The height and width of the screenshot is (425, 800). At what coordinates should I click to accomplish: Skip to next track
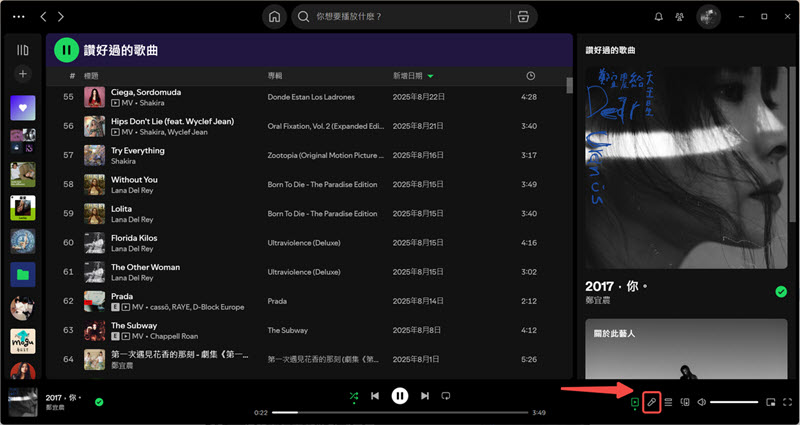pos(424,395)
